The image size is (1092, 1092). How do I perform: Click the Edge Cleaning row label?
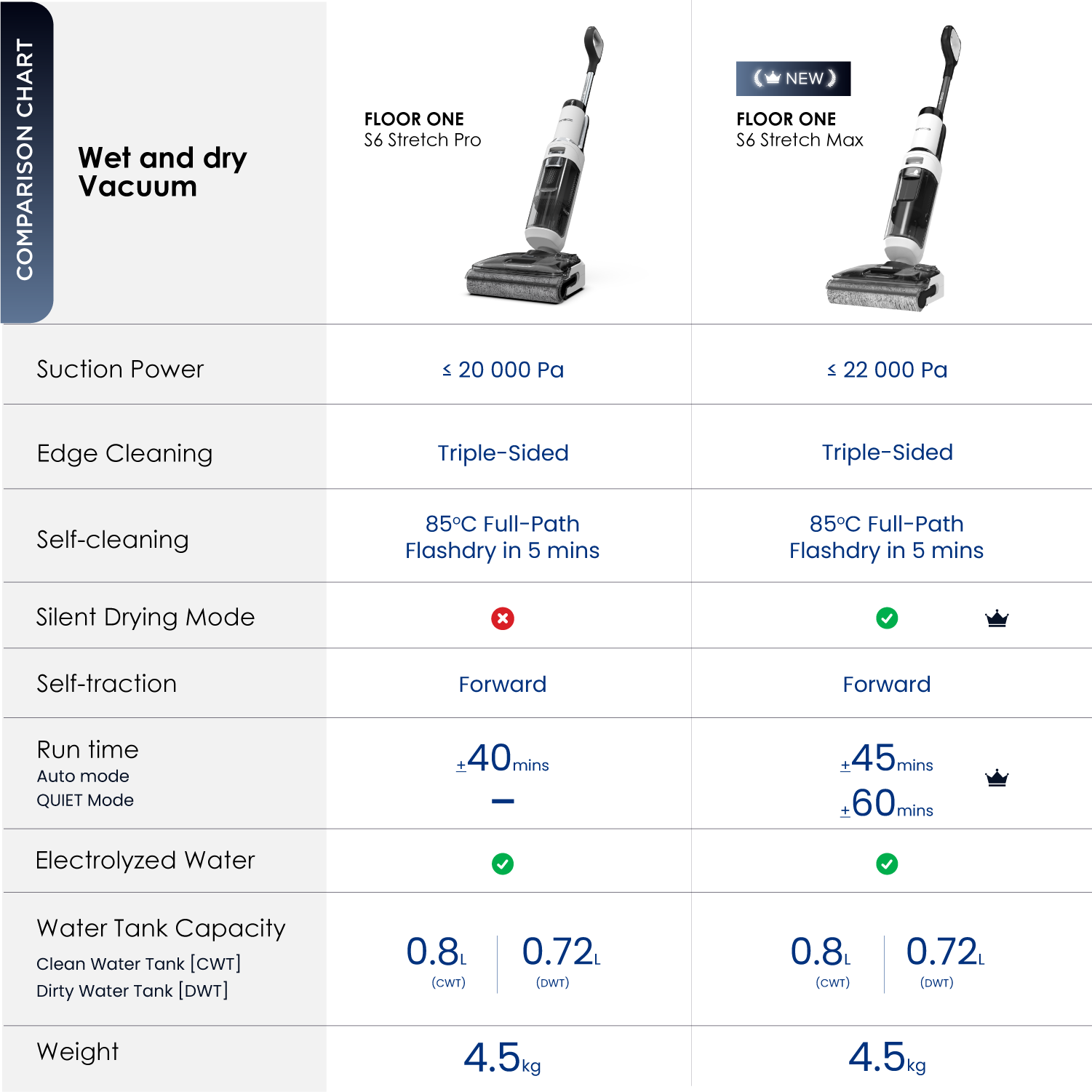click(124, 453)
